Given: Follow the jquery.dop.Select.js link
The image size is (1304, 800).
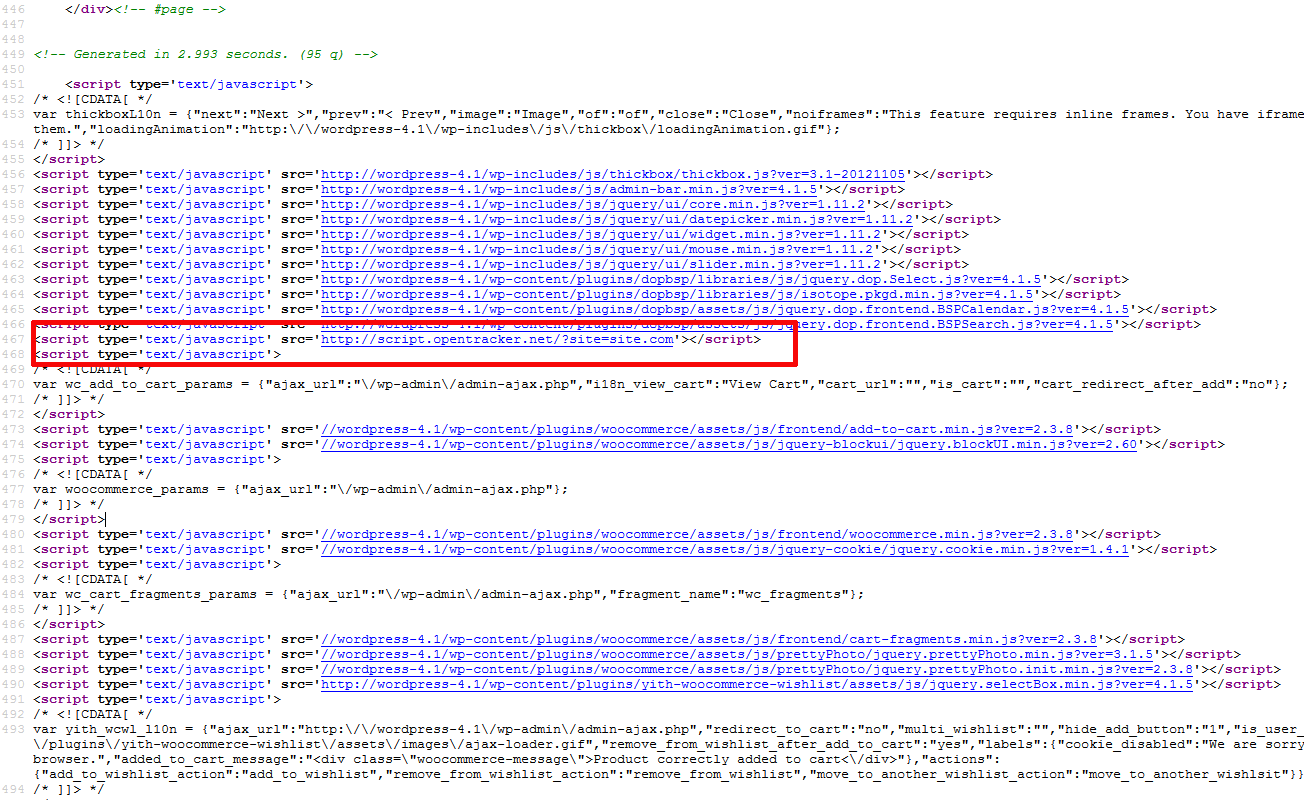Looking at the screenshot, I should coord(681,279).
